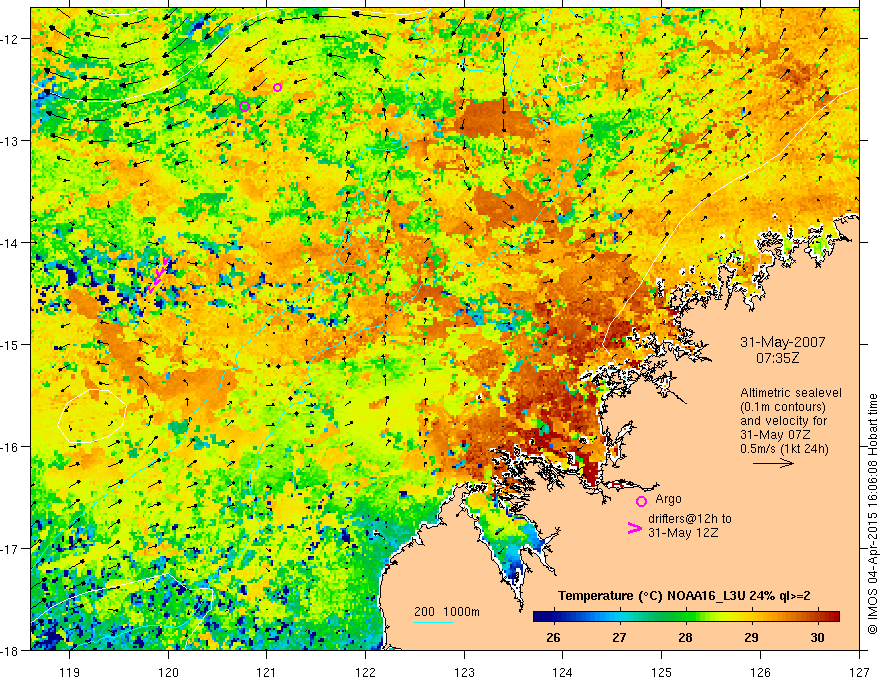Click latitude axis label -18
This screenshot has width=880, height=680.
coord(11,650)
